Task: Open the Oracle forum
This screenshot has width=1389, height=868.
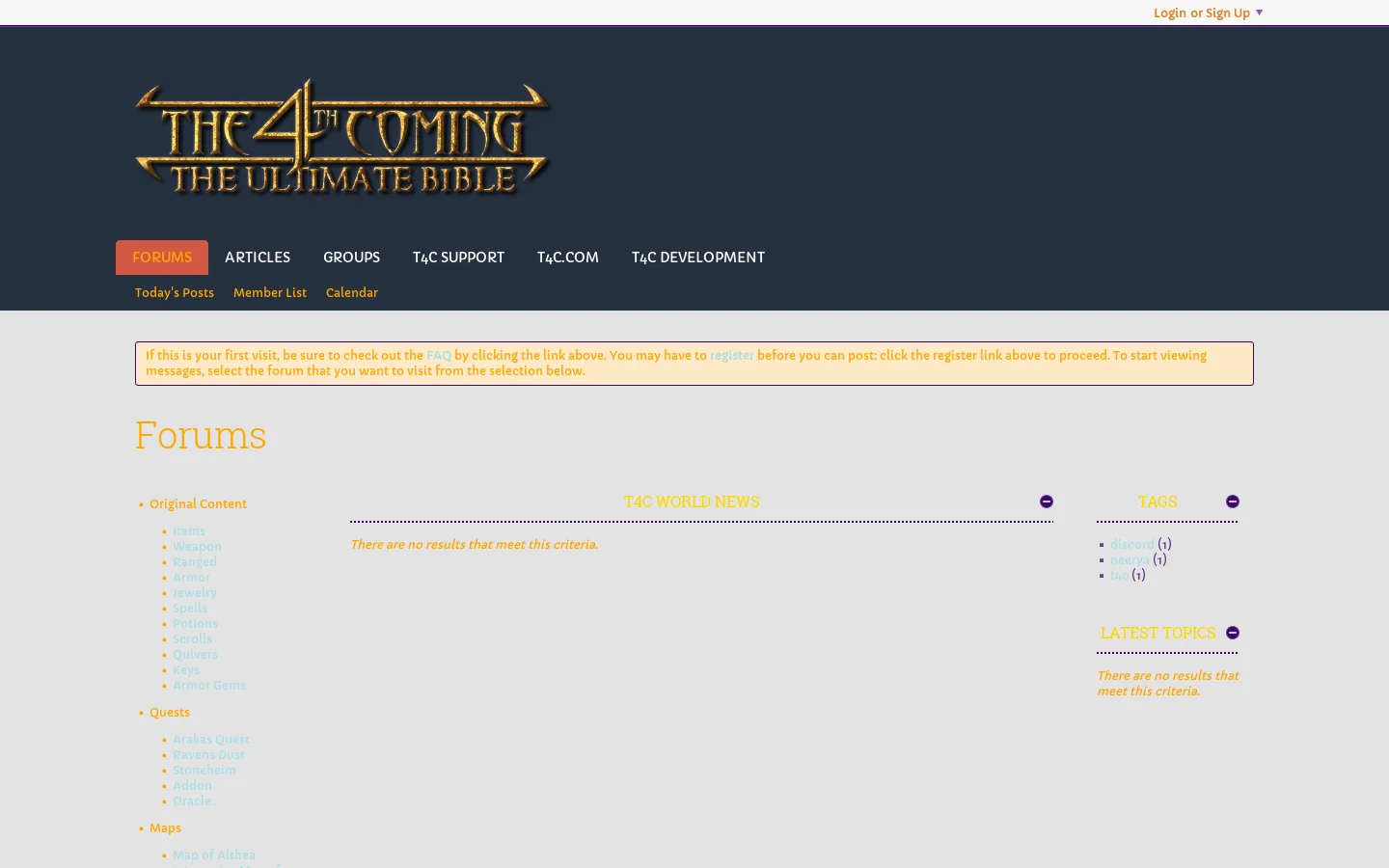Action: [x=192, y=800]
